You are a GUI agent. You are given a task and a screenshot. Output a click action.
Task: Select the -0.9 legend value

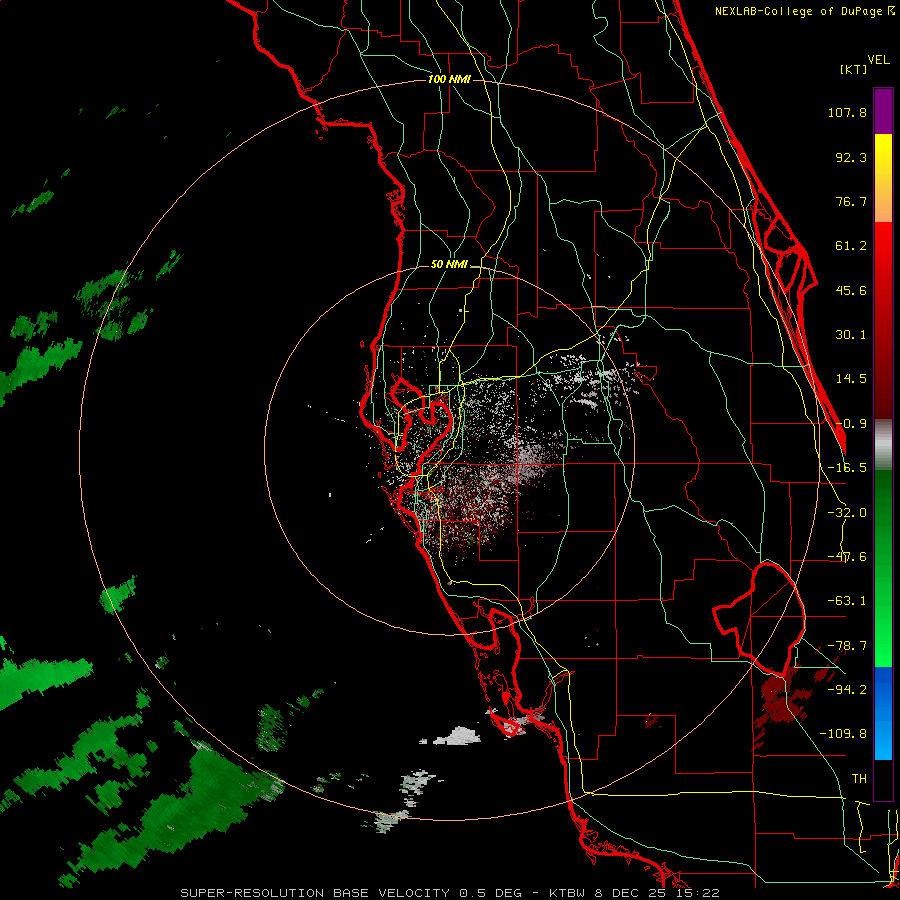pyautogui.click(x=851, y=424)
